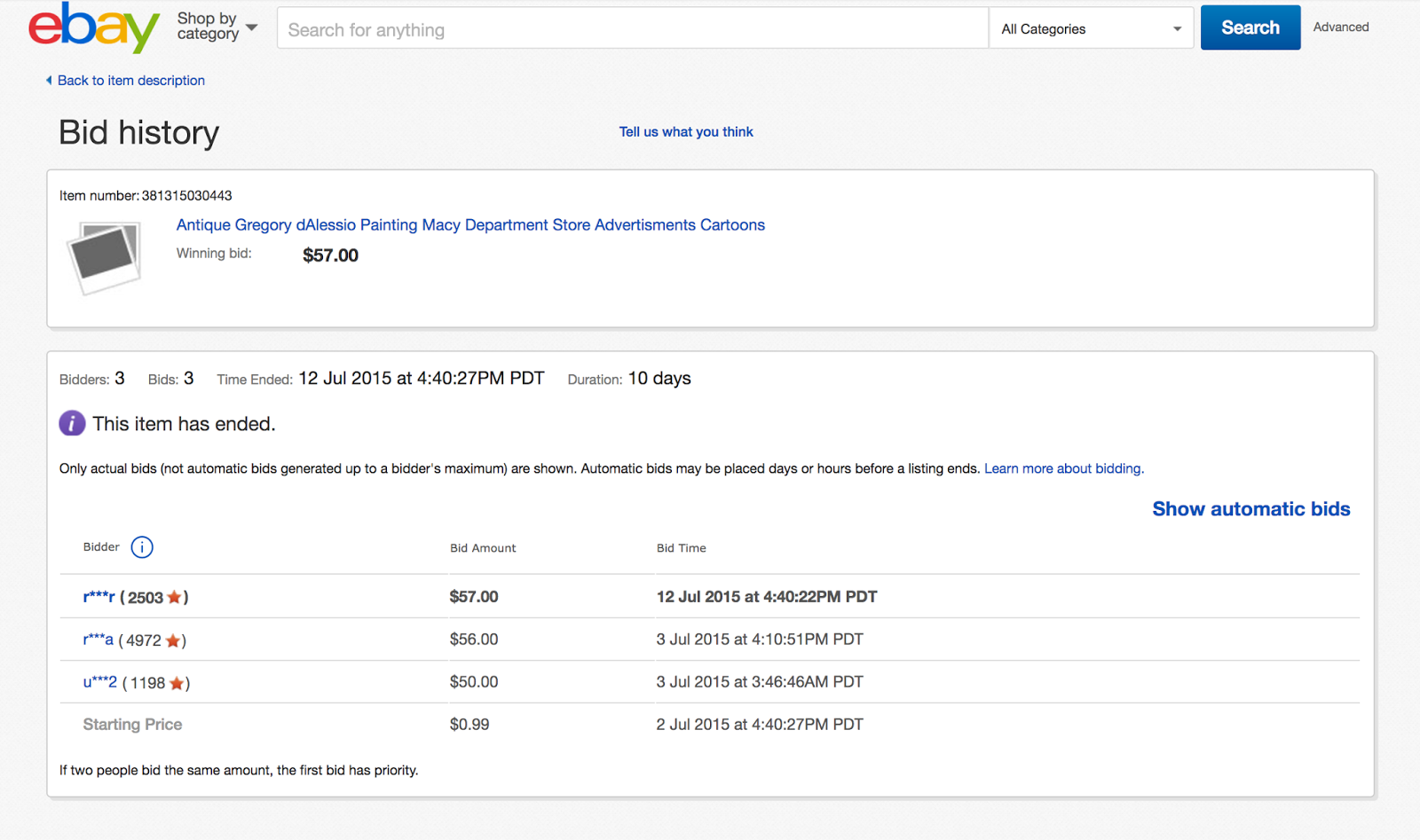The width and height of the screenshot is (1420, 840).
Task: Click the blue Search button
Action: pos(1250,27)
